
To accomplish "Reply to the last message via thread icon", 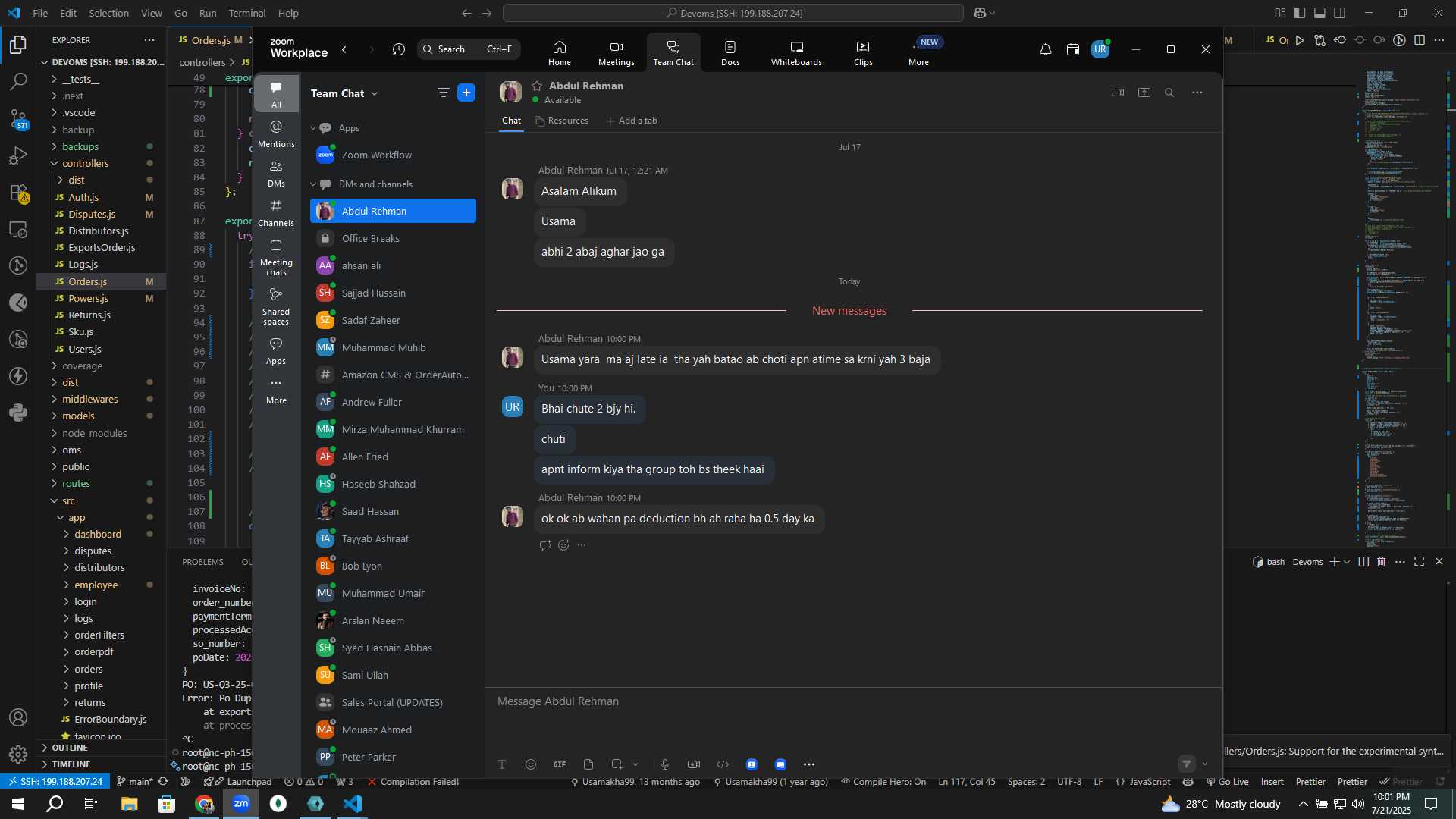I will click(545, 545).
